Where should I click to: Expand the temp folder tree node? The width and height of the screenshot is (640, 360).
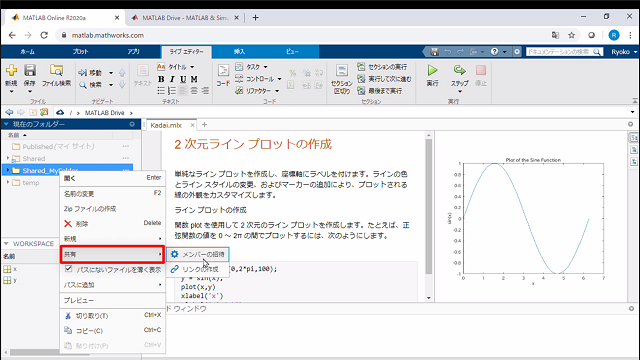pos(8,182)
